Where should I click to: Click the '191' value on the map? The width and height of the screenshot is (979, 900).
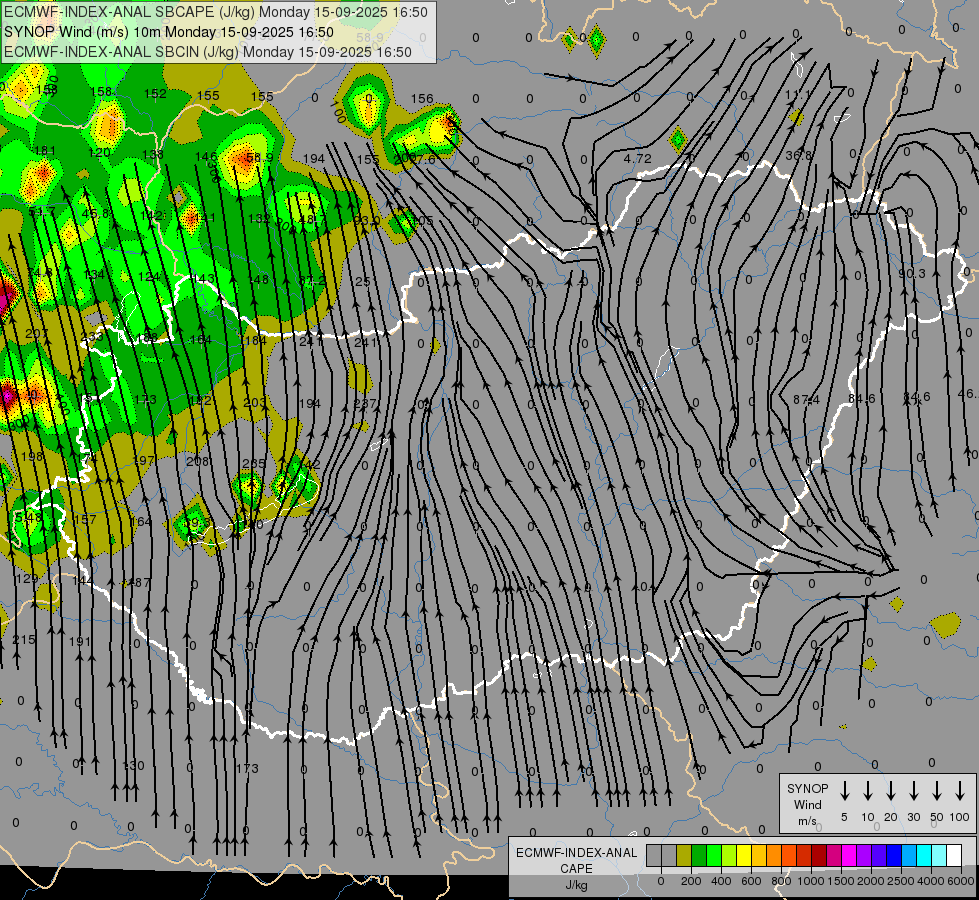(80, 641)
